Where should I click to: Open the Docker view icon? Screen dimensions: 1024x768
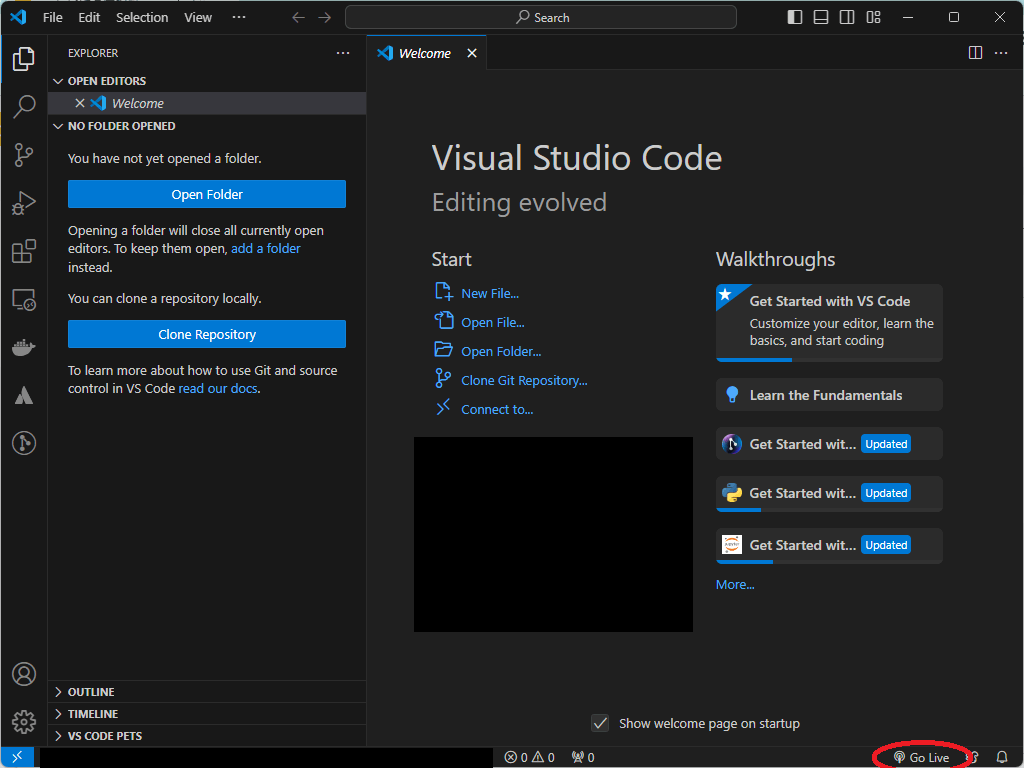point(24,347)
